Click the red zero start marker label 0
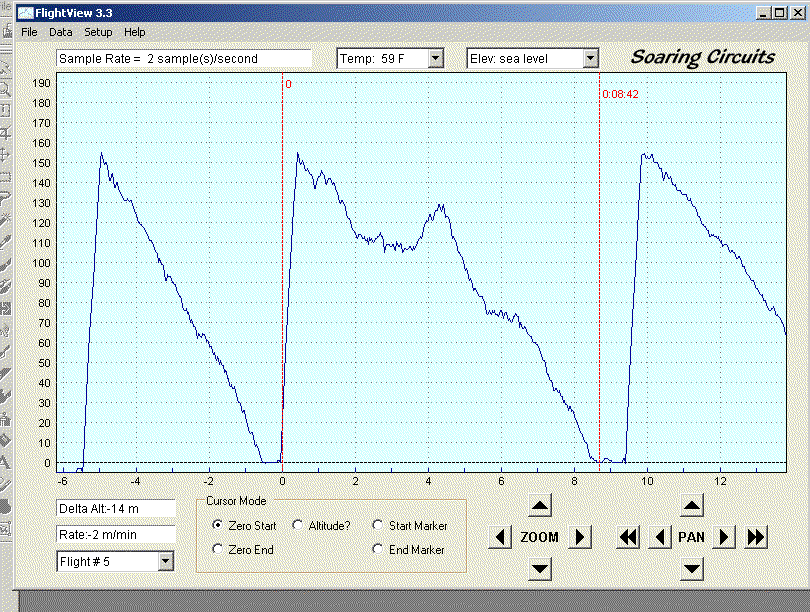The image size is (810, 612). (288, 84)
